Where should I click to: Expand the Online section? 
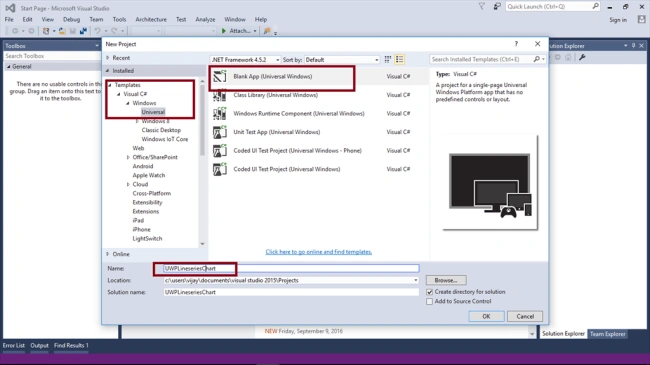108,254
